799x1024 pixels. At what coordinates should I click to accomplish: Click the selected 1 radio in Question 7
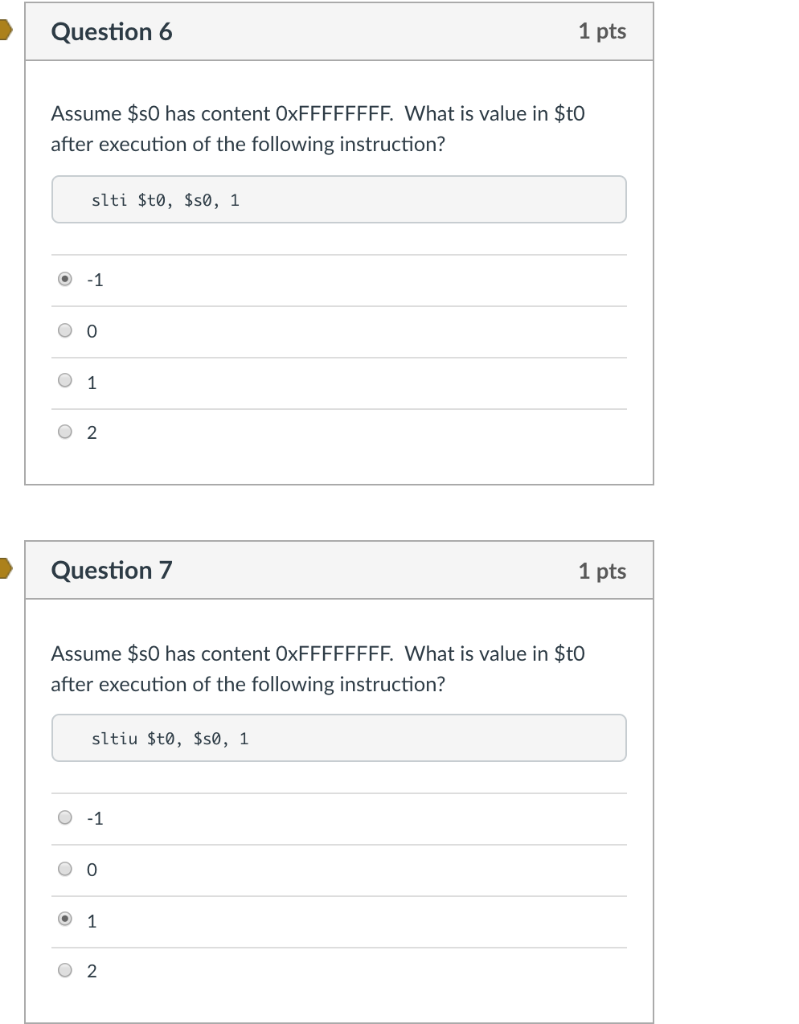pyautogui.click(x=64, y=920)
